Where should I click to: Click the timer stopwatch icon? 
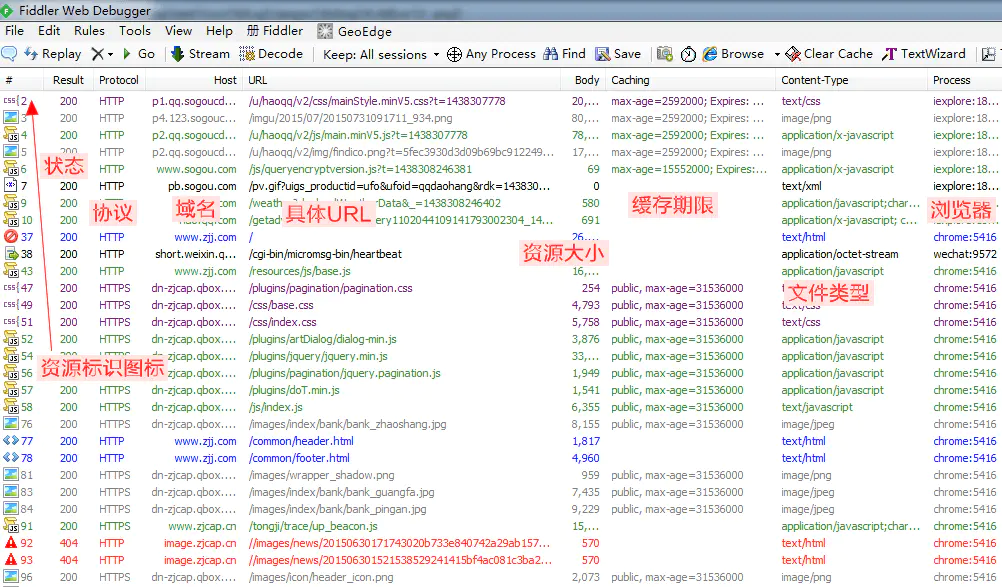tap(688, 54)
